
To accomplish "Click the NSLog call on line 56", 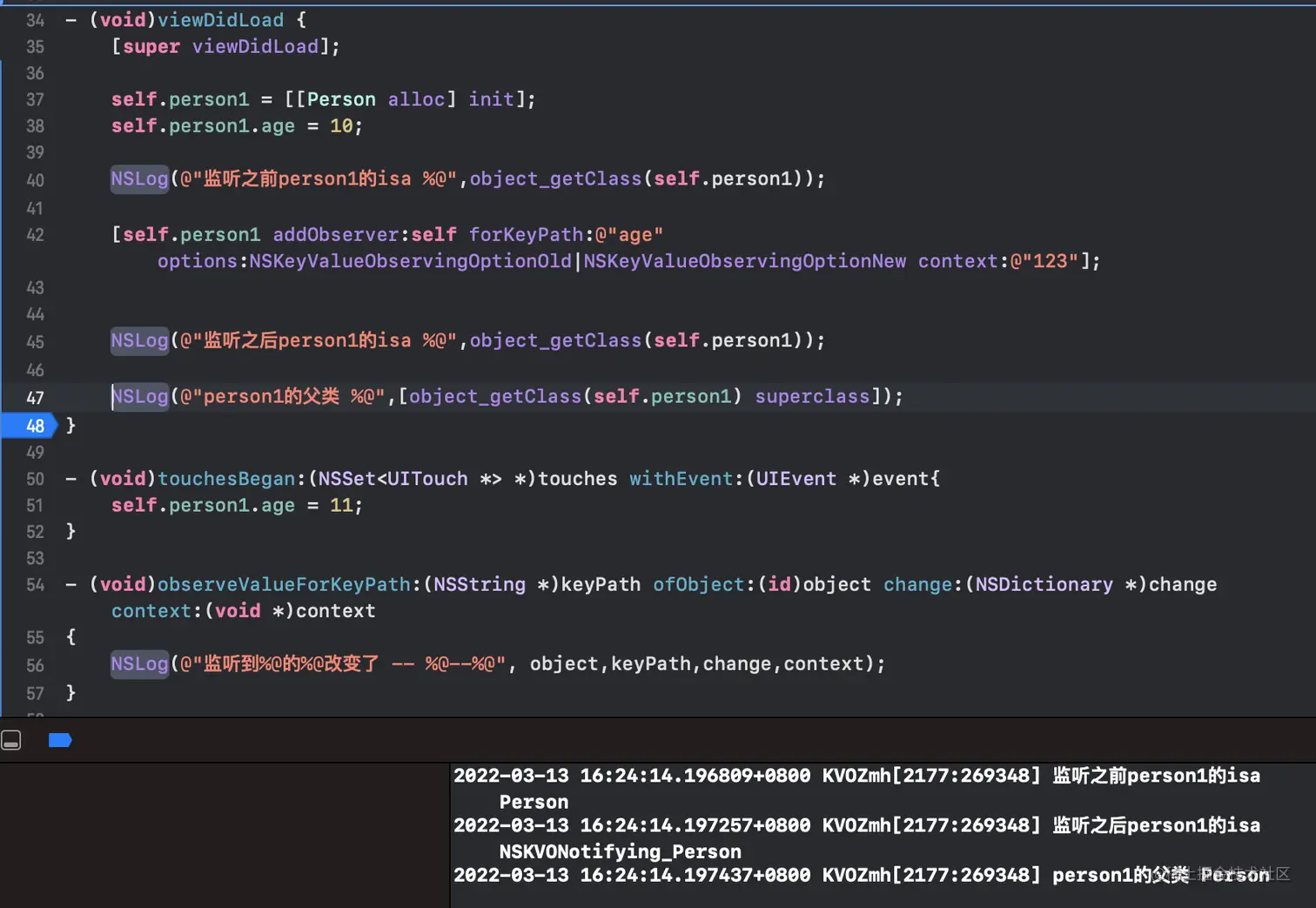I will pos(499,663).
